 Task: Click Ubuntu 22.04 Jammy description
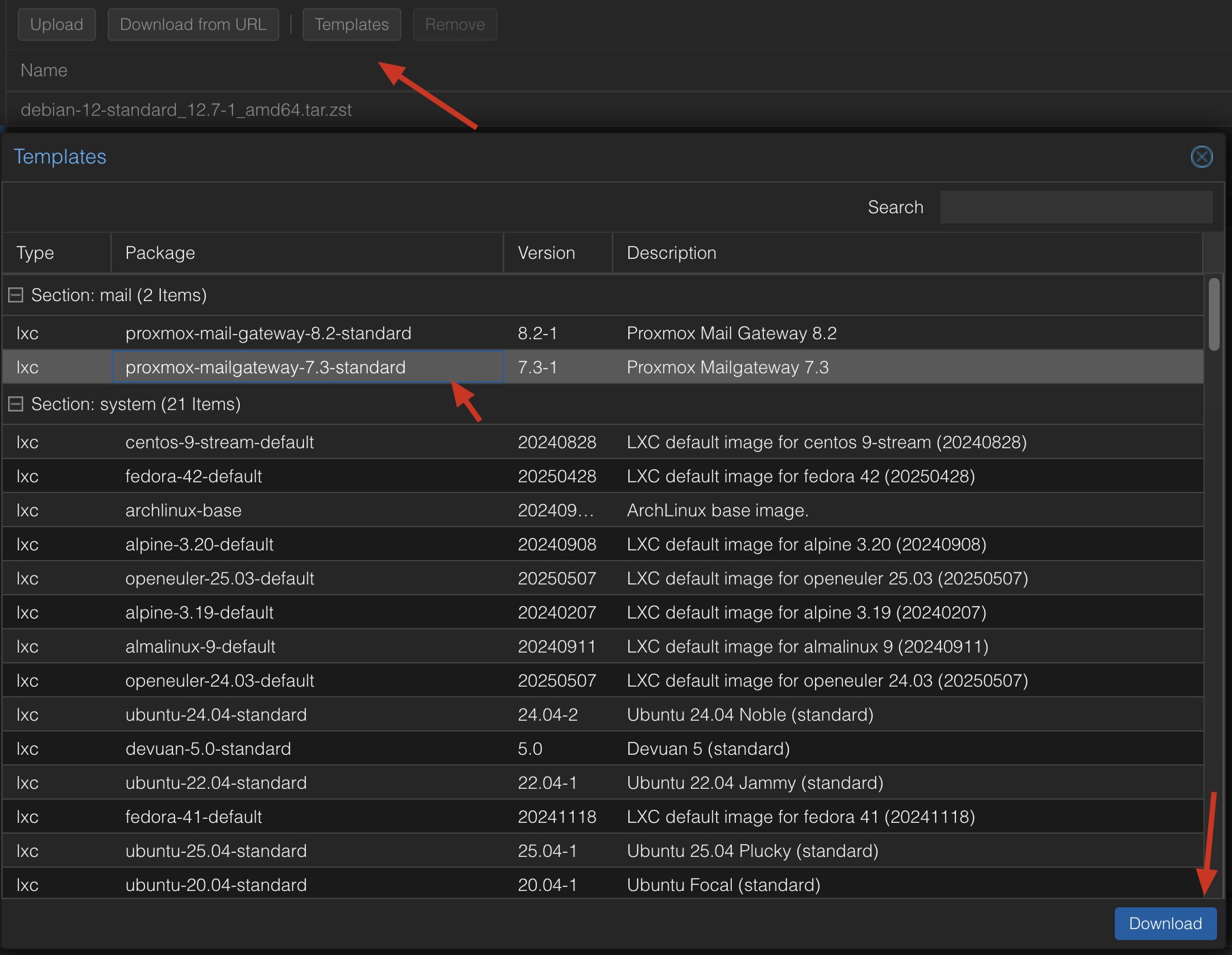(x=755, y=783)
